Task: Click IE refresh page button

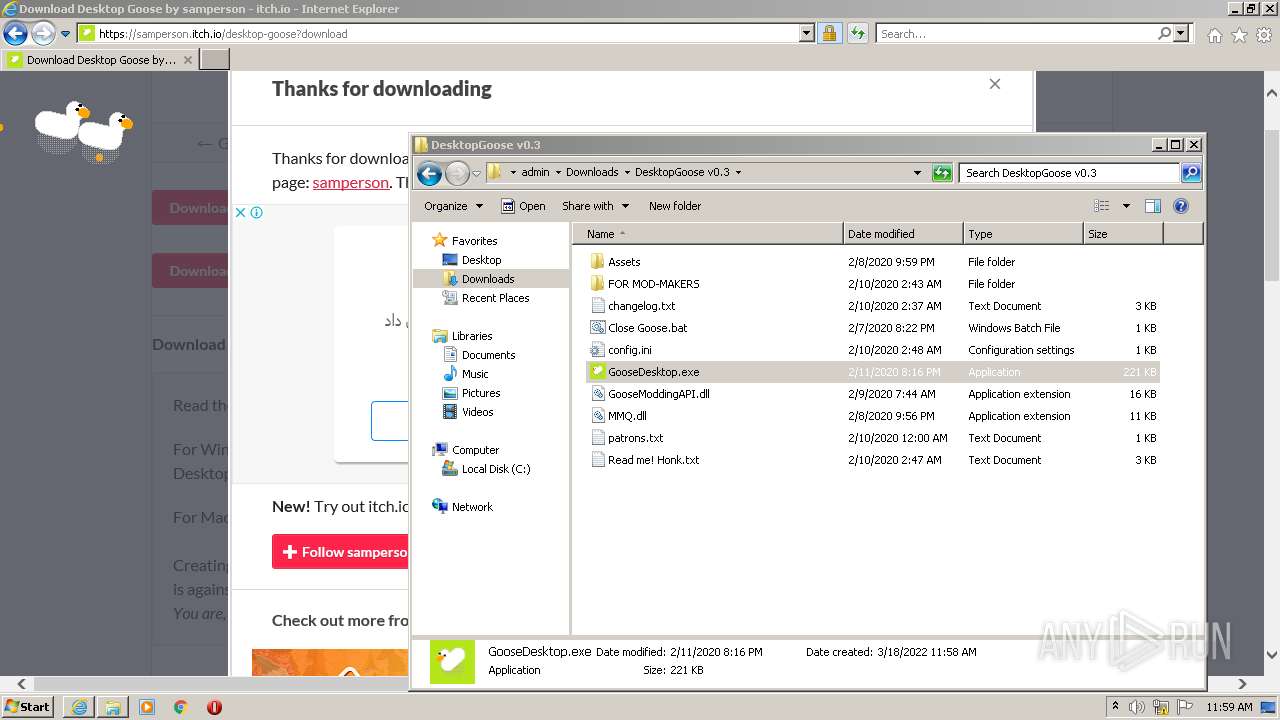Action: (x=857, y=33)
